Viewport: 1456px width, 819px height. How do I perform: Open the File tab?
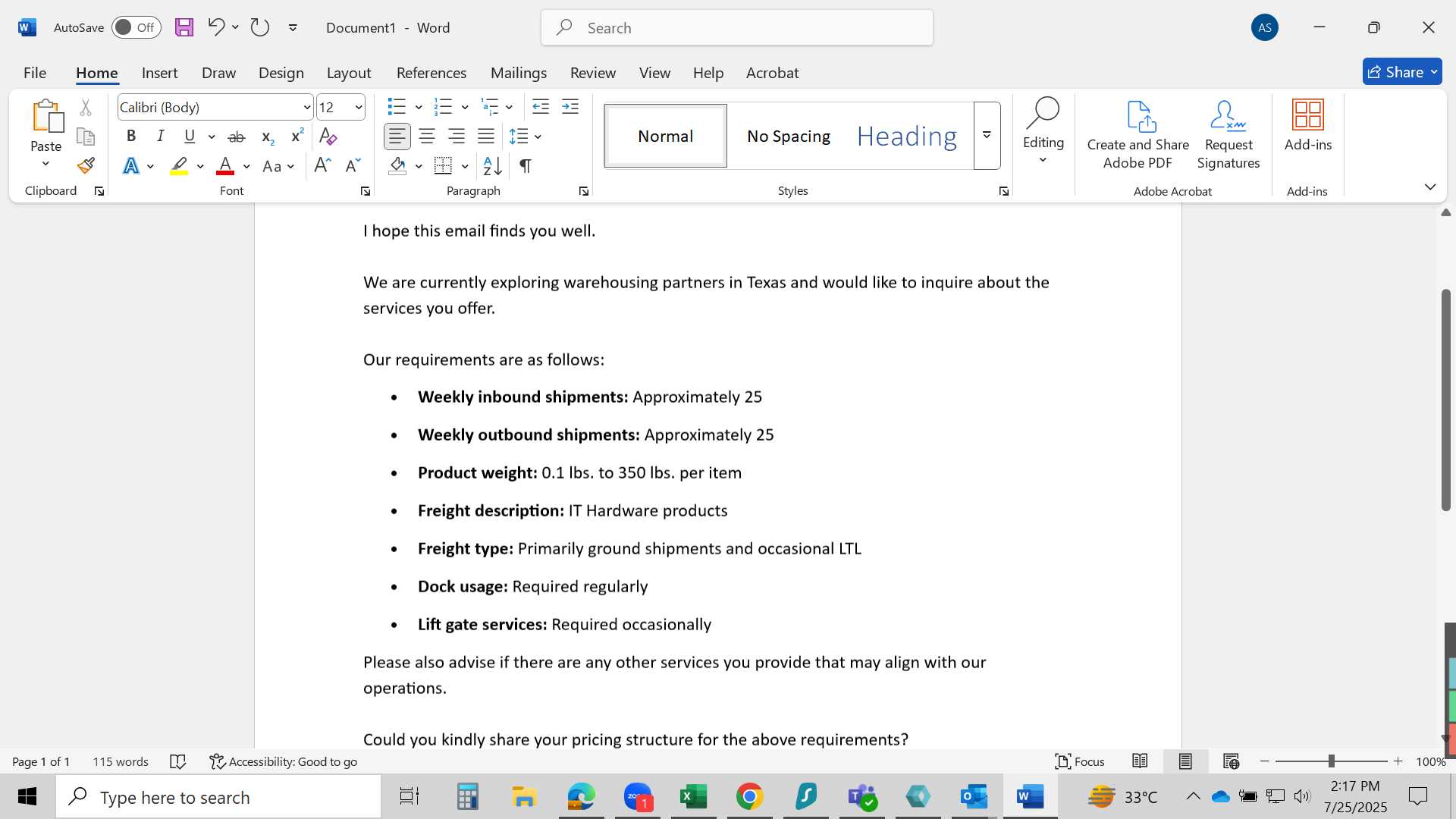pyautogui.click(x=35, y=72)
